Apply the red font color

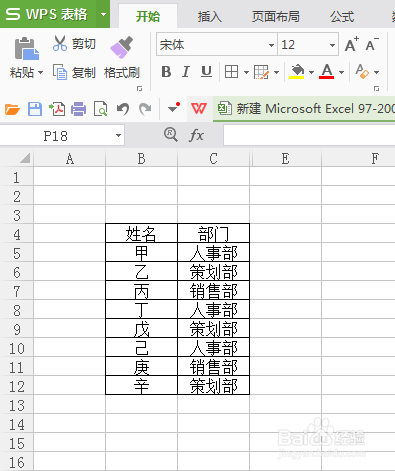coord(326,71)
